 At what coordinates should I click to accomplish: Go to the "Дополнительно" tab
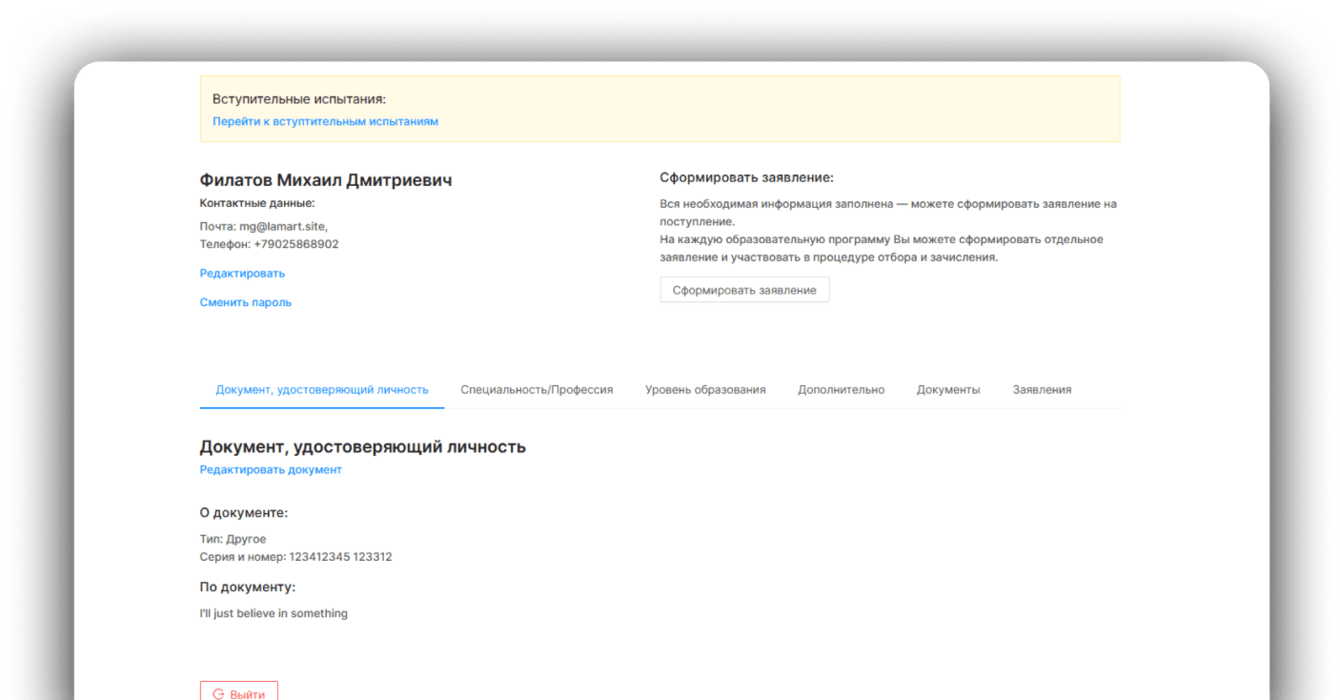pyautogui.click(x=841, y=390)
